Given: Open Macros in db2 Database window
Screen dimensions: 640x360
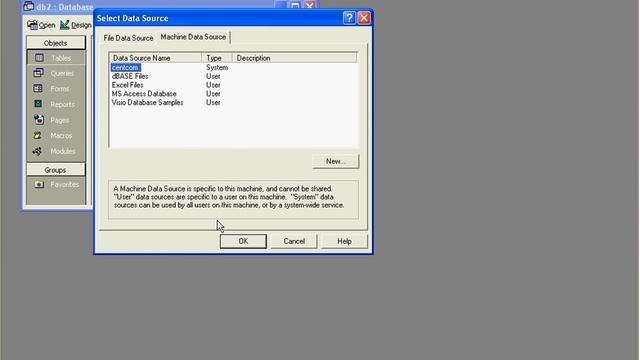Looking at the screenshot, I should click(x=56, y=136).
